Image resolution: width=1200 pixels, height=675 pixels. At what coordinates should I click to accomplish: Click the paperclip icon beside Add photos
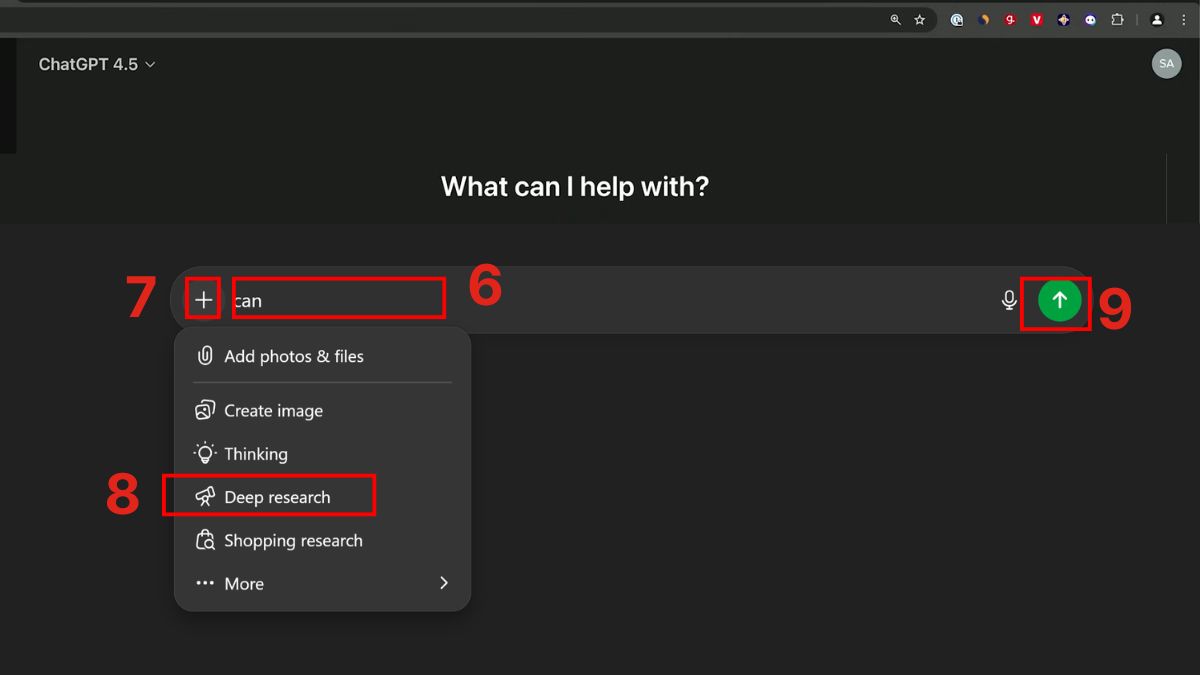[205, 356]
